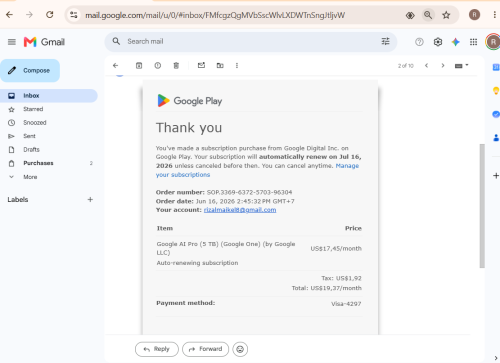Open Gmail support help icon
The width and height of the screenshot is (500, 363).
point(419,42)
